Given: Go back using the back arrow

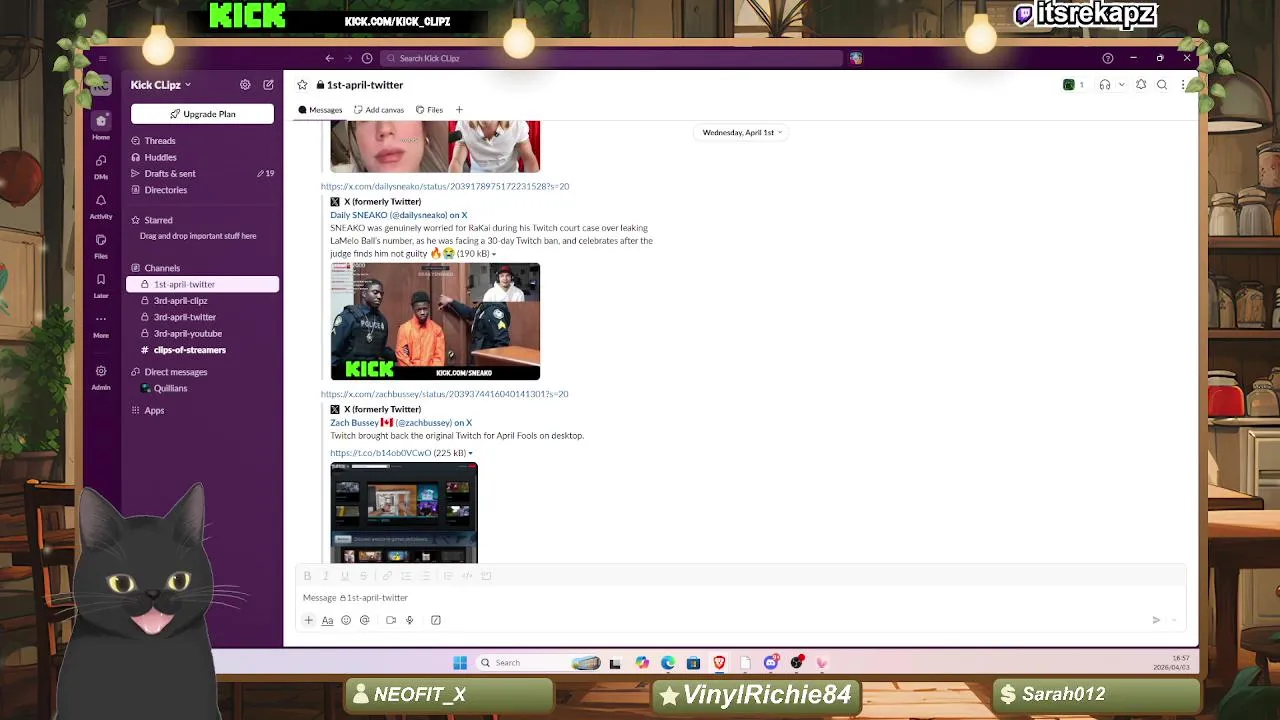Looking at the screenshot, I should (329, 58).
